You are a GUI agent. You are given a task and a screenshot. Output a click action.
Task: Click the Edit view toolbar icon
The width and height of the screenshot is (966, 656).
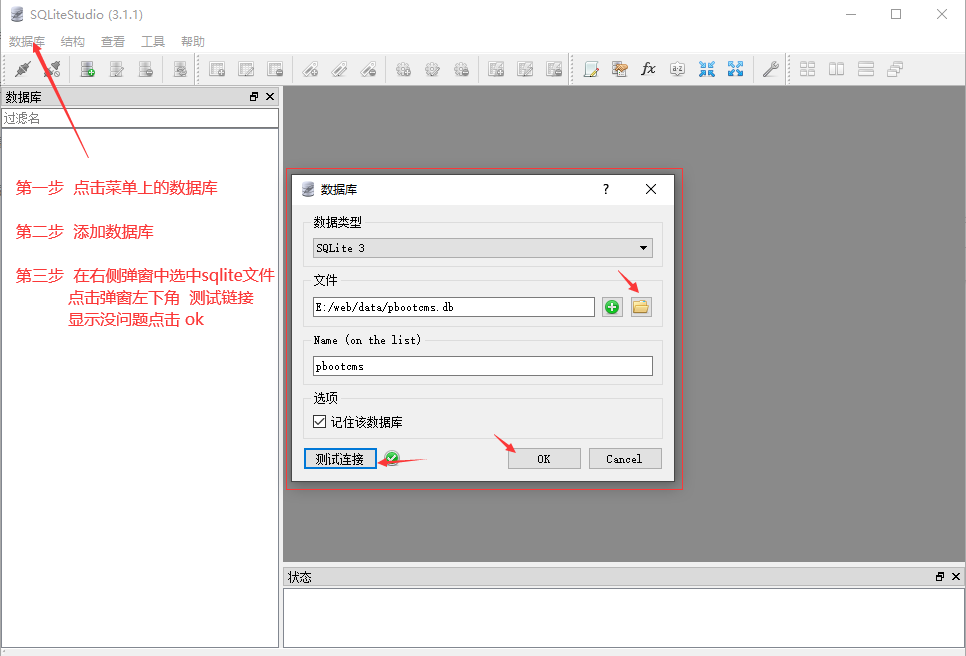[525, 69]
